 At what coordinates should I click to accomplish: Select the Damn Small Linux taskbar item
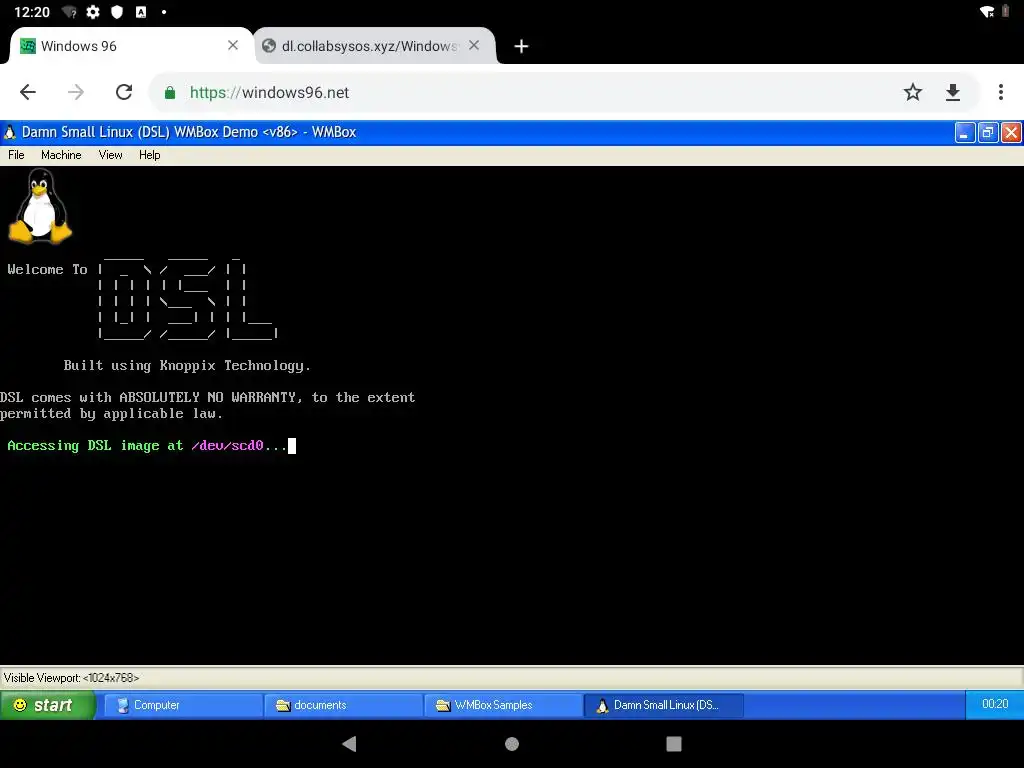[664, 705]
